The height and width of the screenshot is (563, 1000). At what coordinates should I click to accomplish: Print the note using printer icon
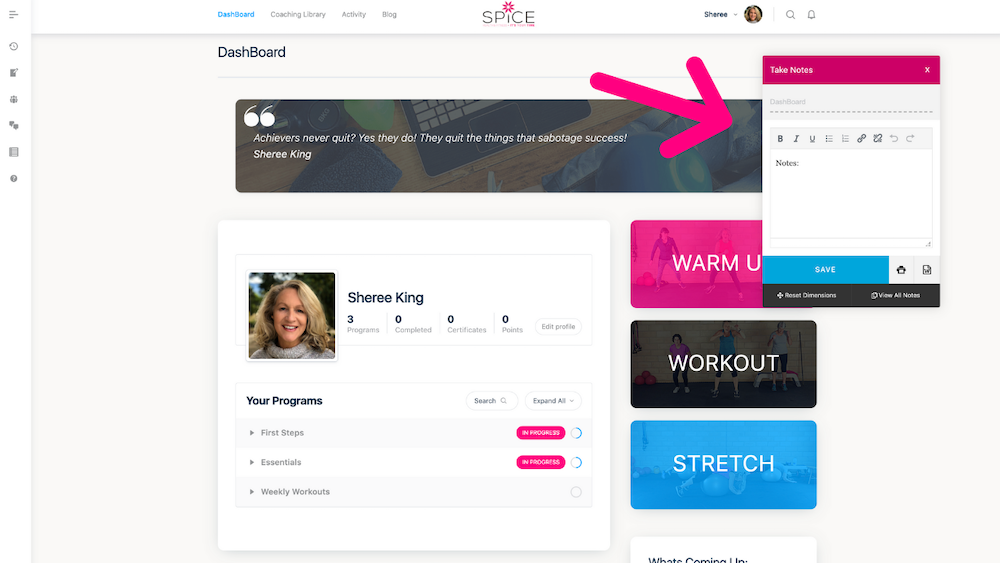[901, 270]
